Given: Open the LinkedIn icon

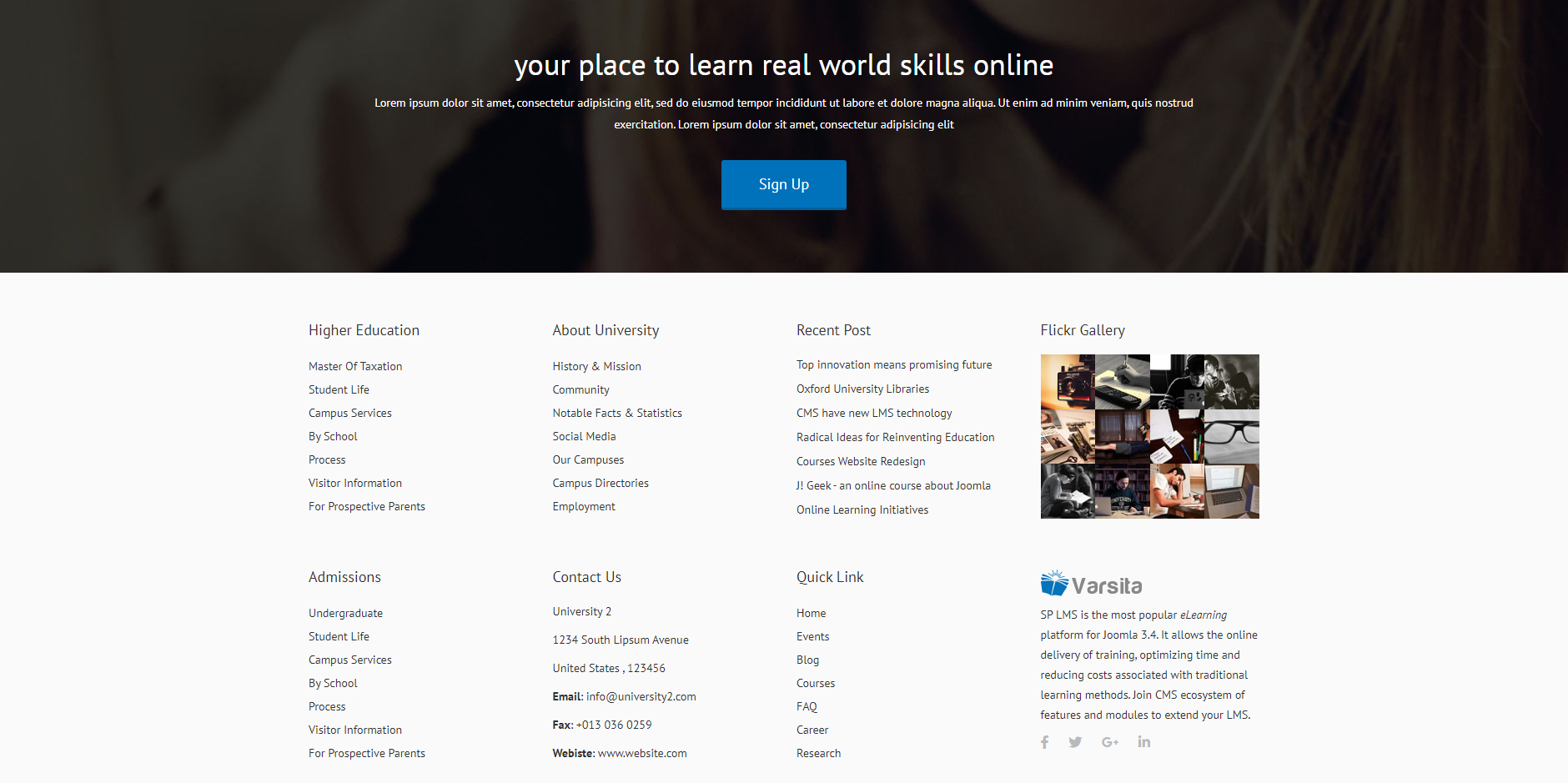Looking at the screenshot, I should [1144, 742].
